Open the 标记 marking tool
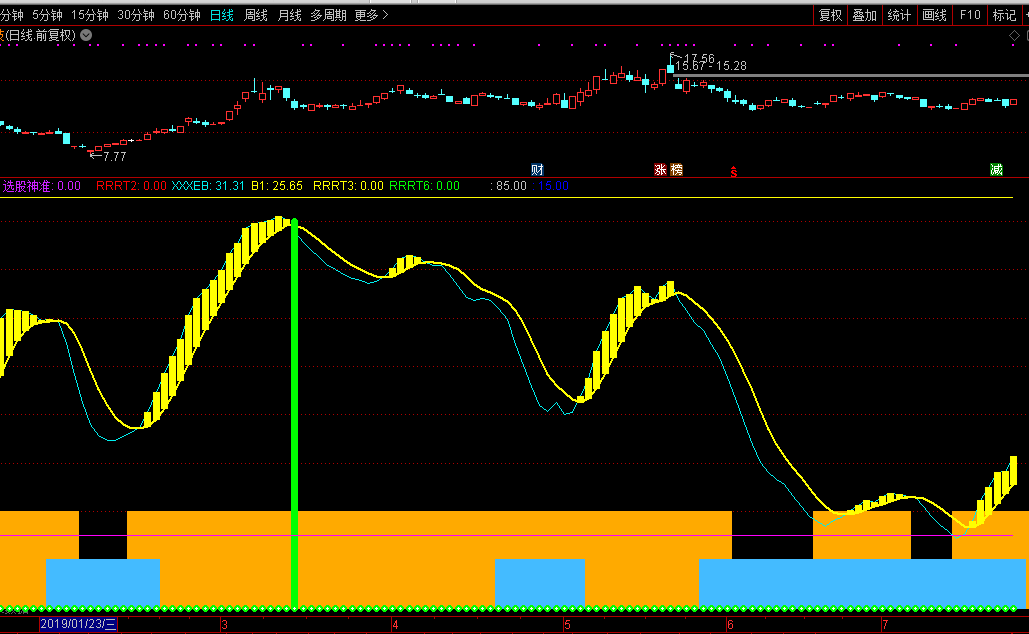The width and height of the screenshot is (1029, 634). (x=1003, y=15)
